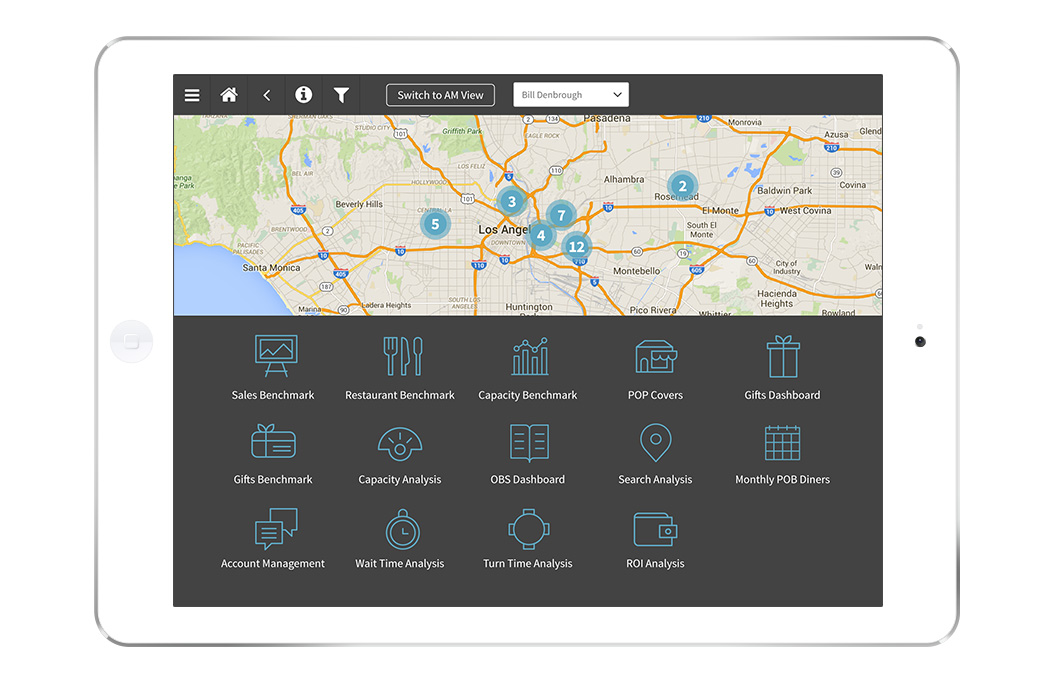Show the info panel
Image resolution: width=1060 pixels, height=690 pixels.
click(x=304, y=95)
